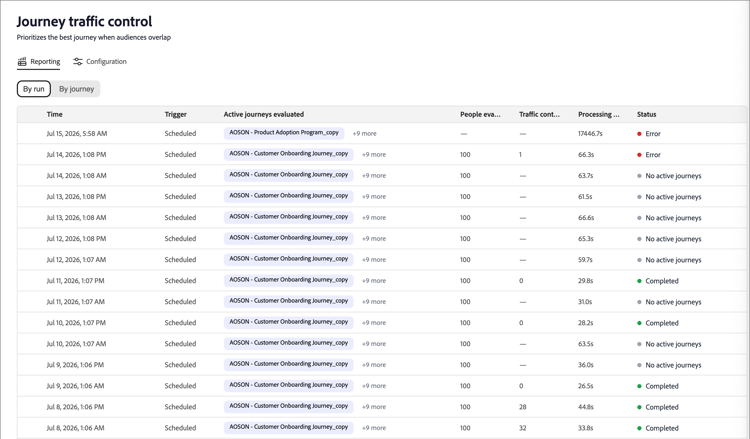Sort by Time column header

tap(55, 114)
